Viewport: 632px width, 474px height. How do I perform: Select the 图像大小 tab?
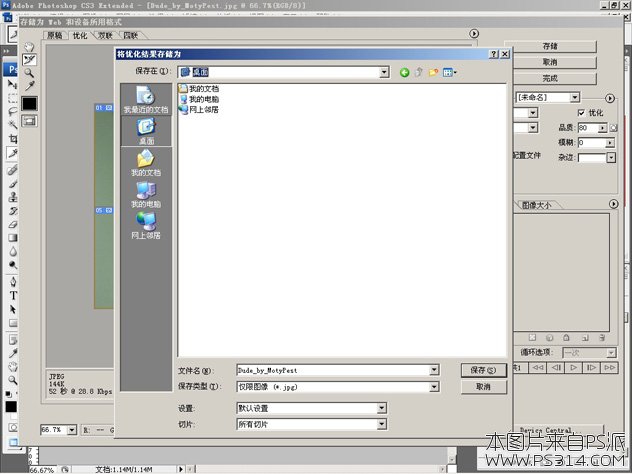coord(537,205)
